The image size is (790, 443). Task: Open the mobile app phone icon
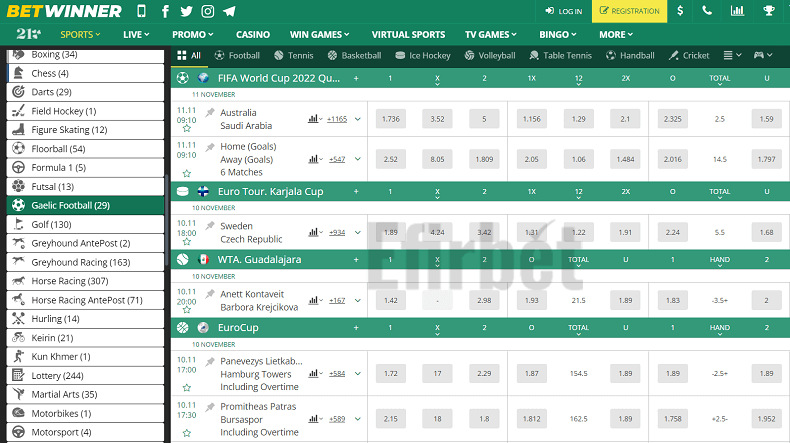point(142,11)
